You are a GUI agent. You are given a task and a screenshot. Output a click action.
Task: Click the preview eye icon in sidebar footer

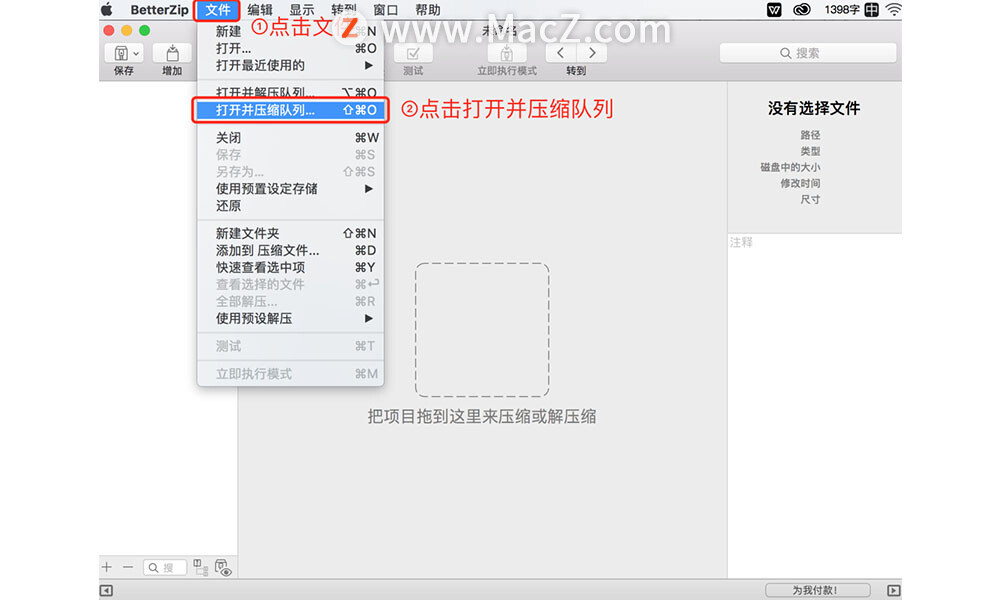pyautogui.click(x=223, y=567)
